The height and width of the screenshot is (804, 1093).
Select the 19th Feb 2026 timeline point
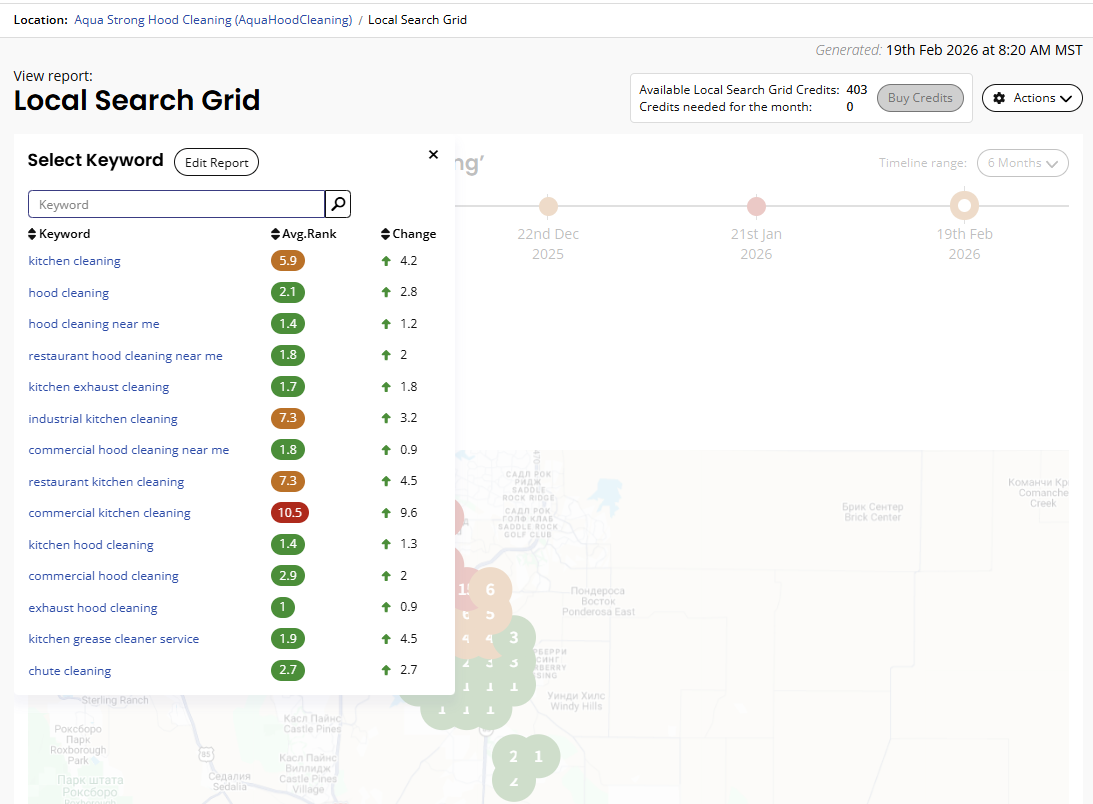click(x=964, y=206)
